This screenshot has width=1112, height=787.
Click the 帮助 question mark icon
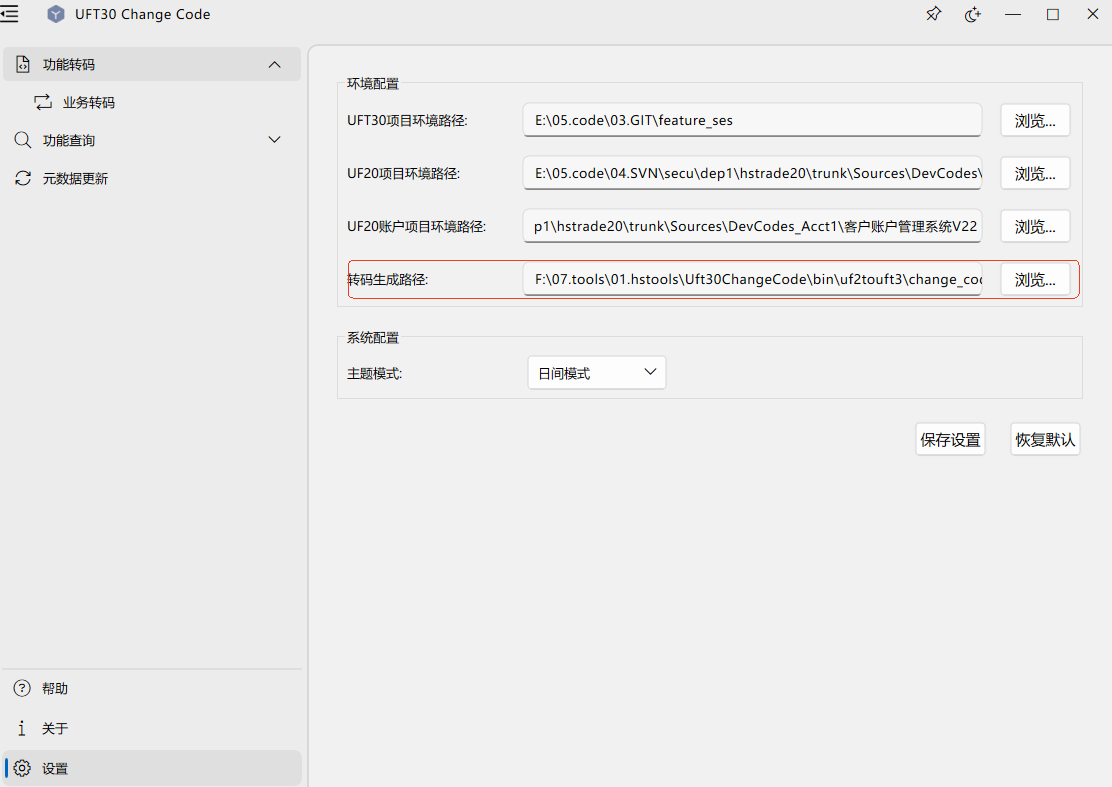(x=22, y=688)
